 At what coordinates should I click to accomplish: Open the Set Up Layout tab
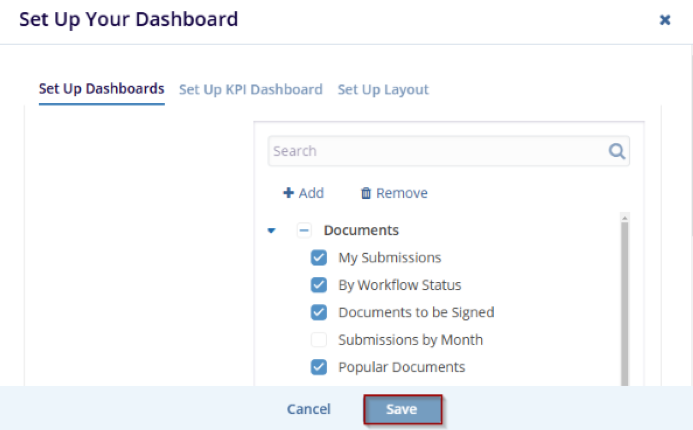point(383,90)
